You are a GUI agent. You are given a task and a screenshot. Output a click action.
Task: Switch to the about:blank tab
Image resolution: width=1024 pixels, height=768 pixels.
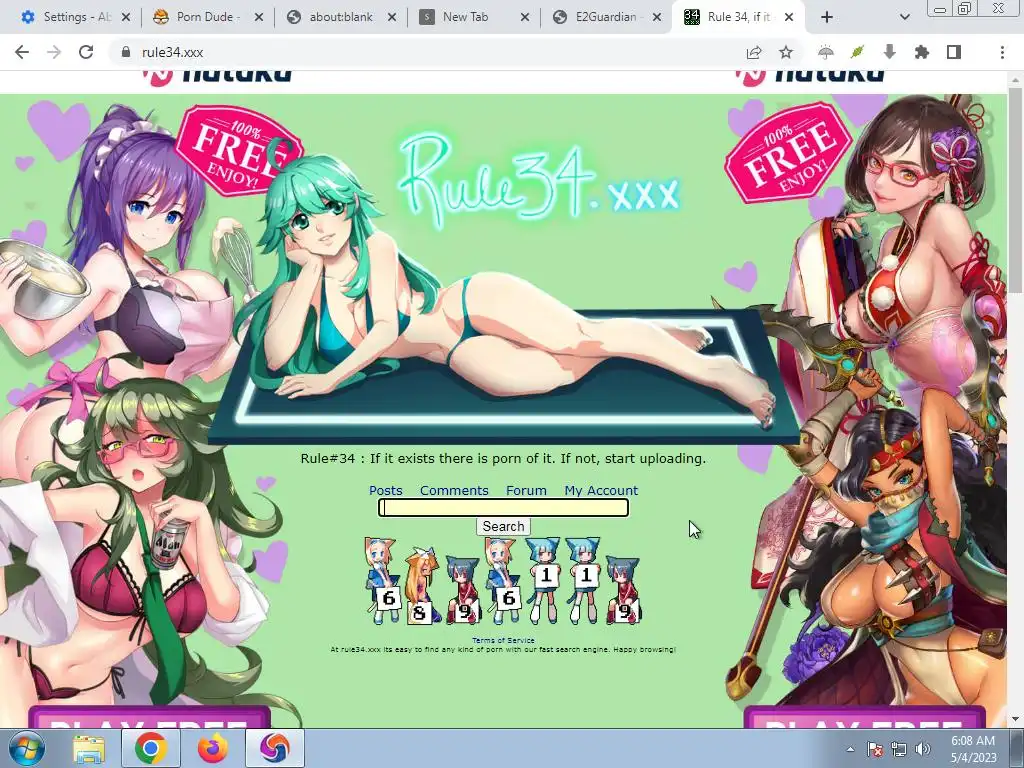pos(340,17)
